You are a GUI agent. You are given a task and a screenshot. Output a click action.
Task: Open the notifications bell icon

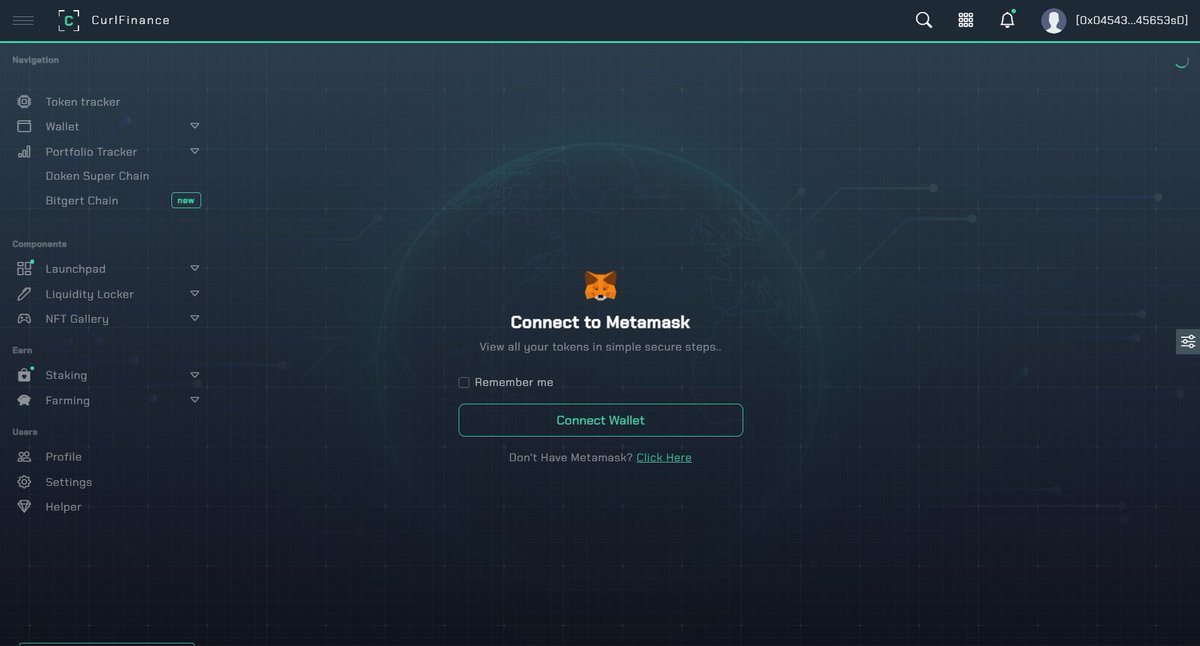click(1007, 20)
